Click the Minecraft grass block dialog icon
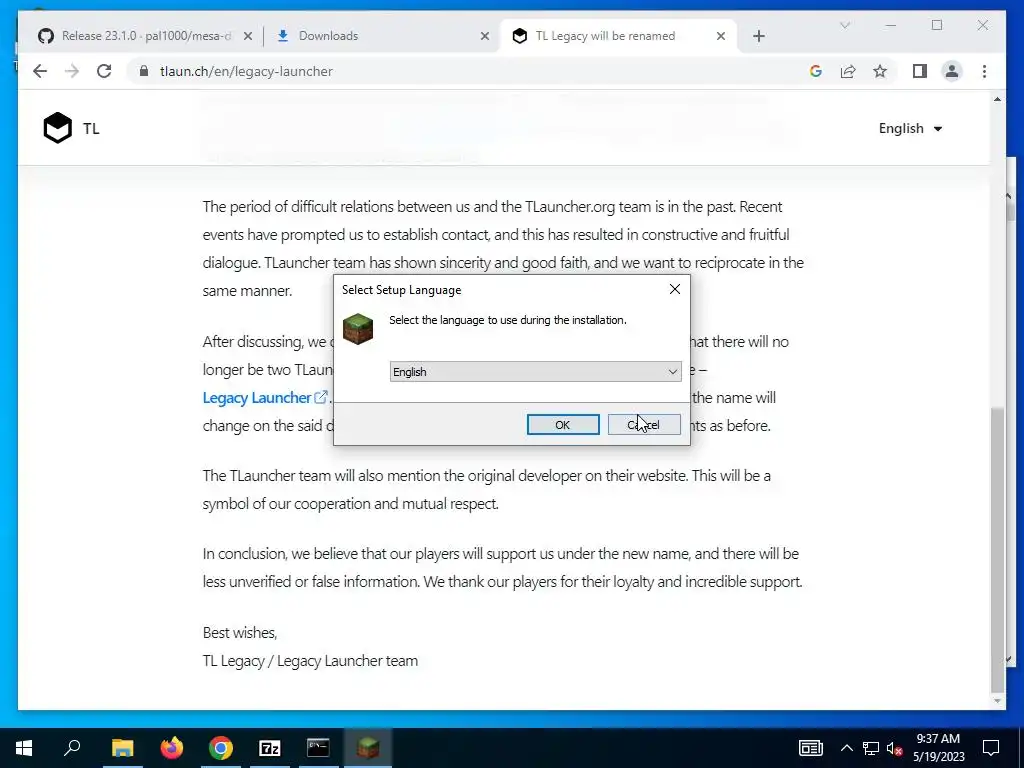The width and height of the screenshot is (1024, 768). tap(358, 328)
